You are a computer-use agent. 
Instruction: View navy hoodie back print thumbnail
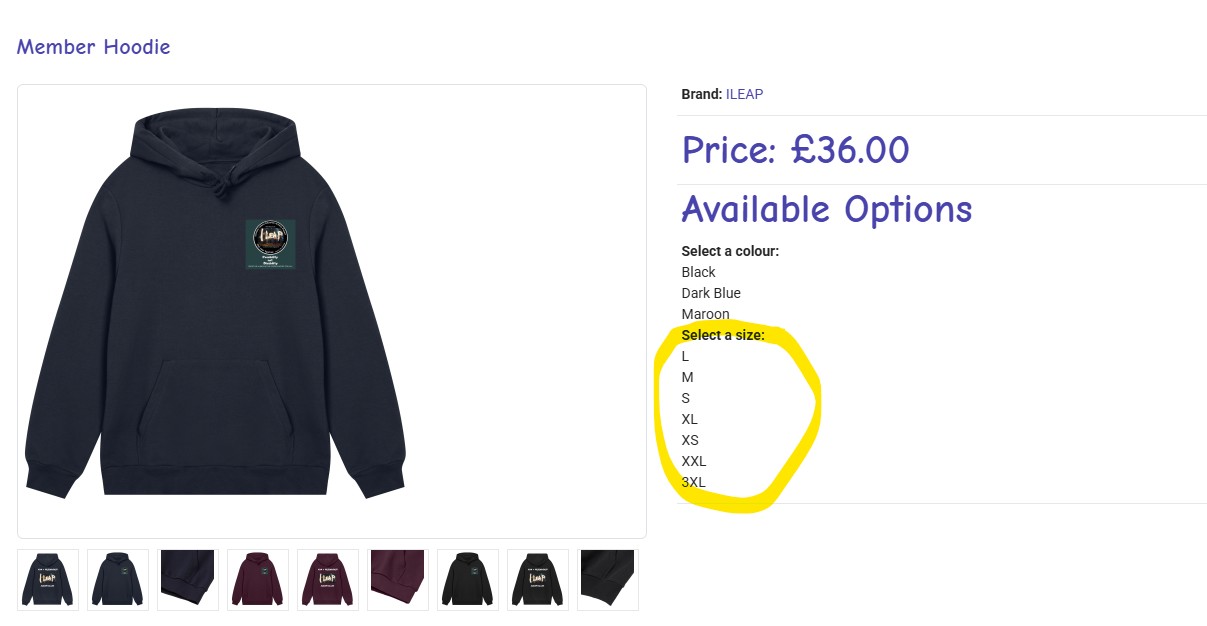[x=48, y=579]
